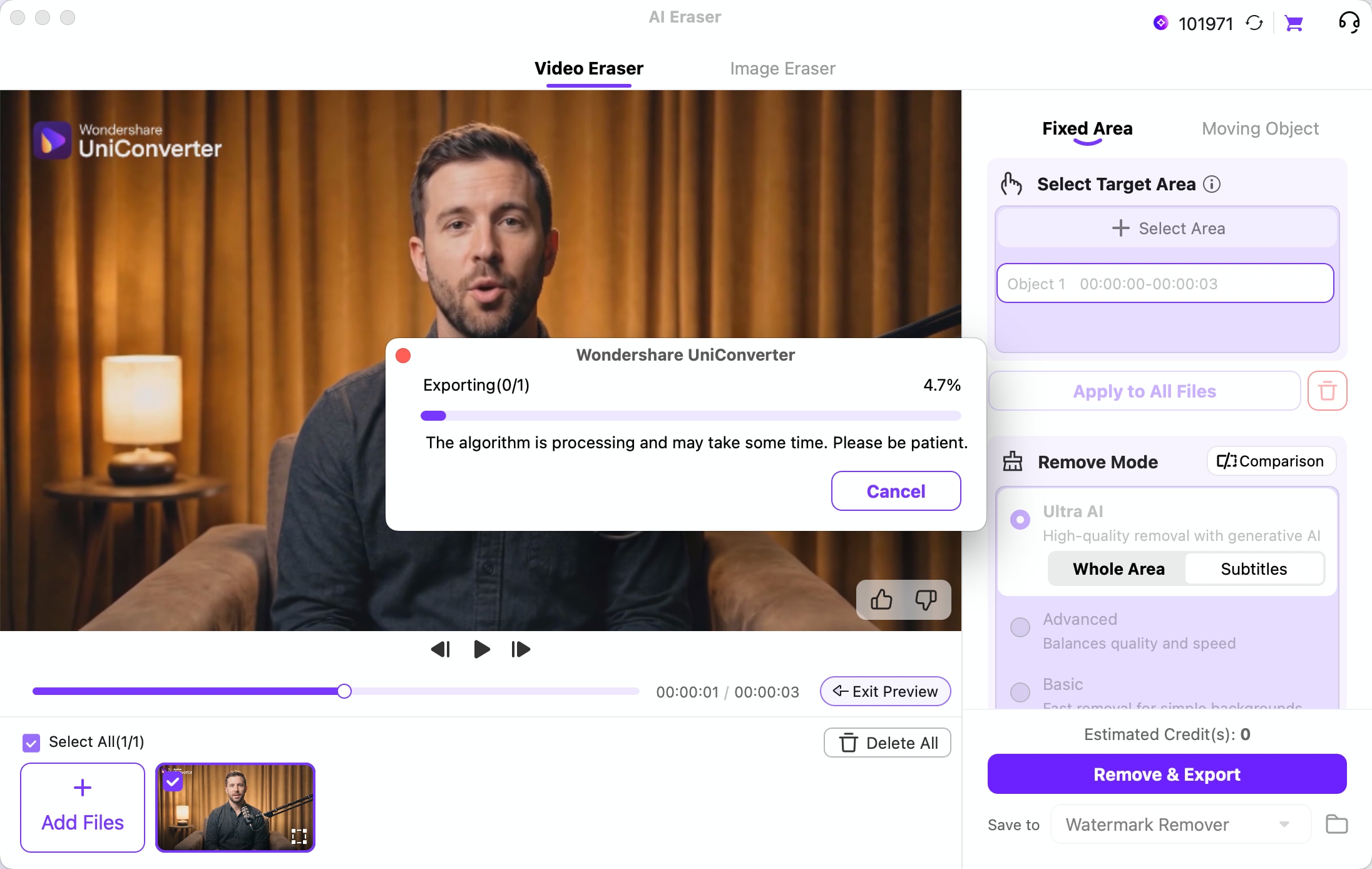Click Add Files tile
Viewport: 1372px width, 869px height.
83,807
